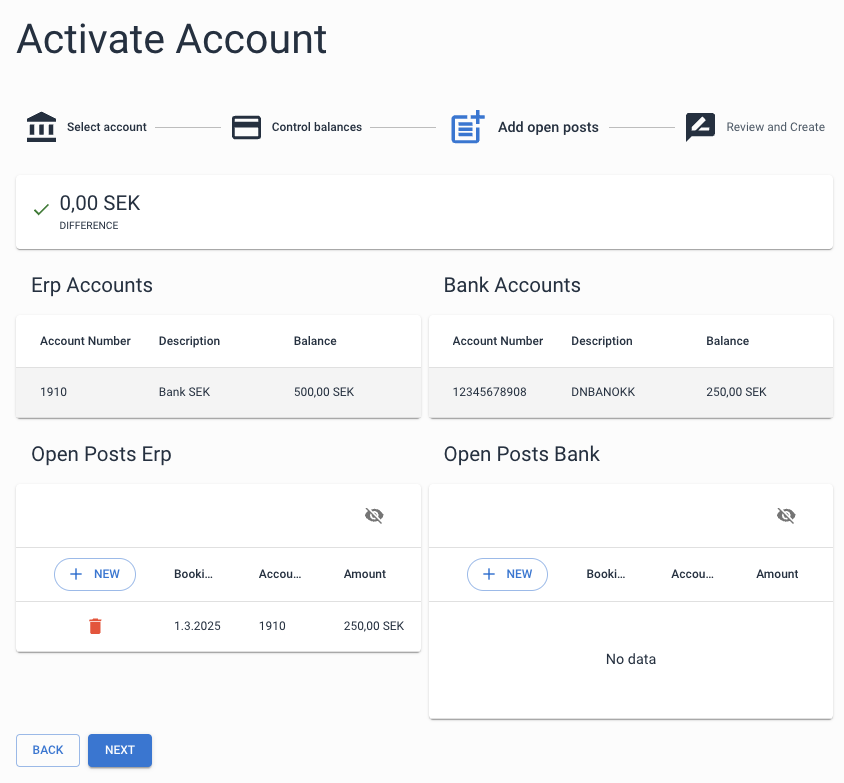The image size is (844, 783).
Task: Click Amount column header in Open Posts Erp
Action: tap(365, 574)
